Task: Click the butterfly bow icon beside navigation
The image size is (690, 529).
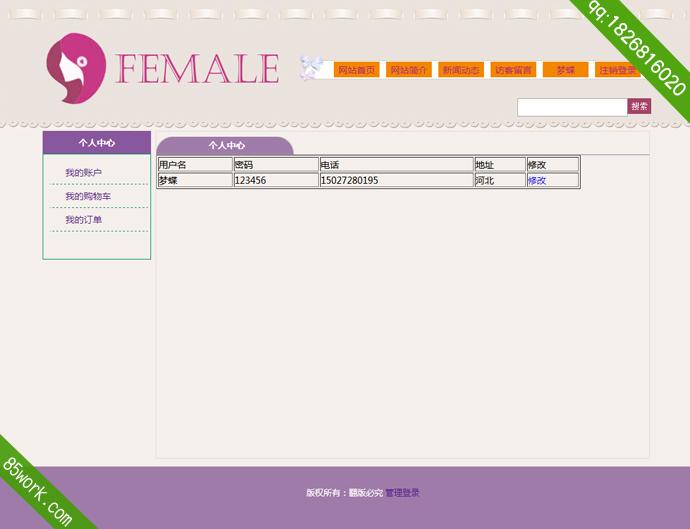Action: click(311, 68)
